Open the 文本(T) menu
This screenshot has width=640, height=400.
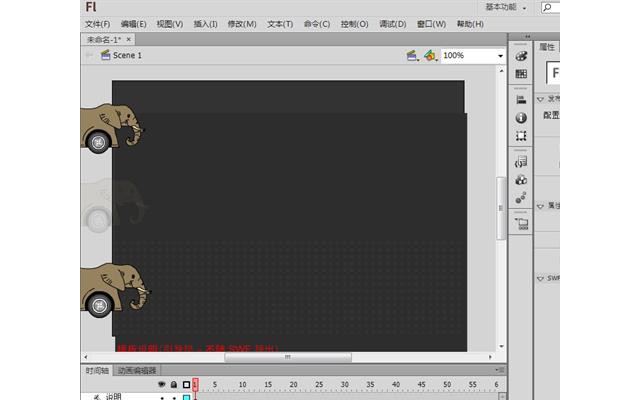pos(280,24)
